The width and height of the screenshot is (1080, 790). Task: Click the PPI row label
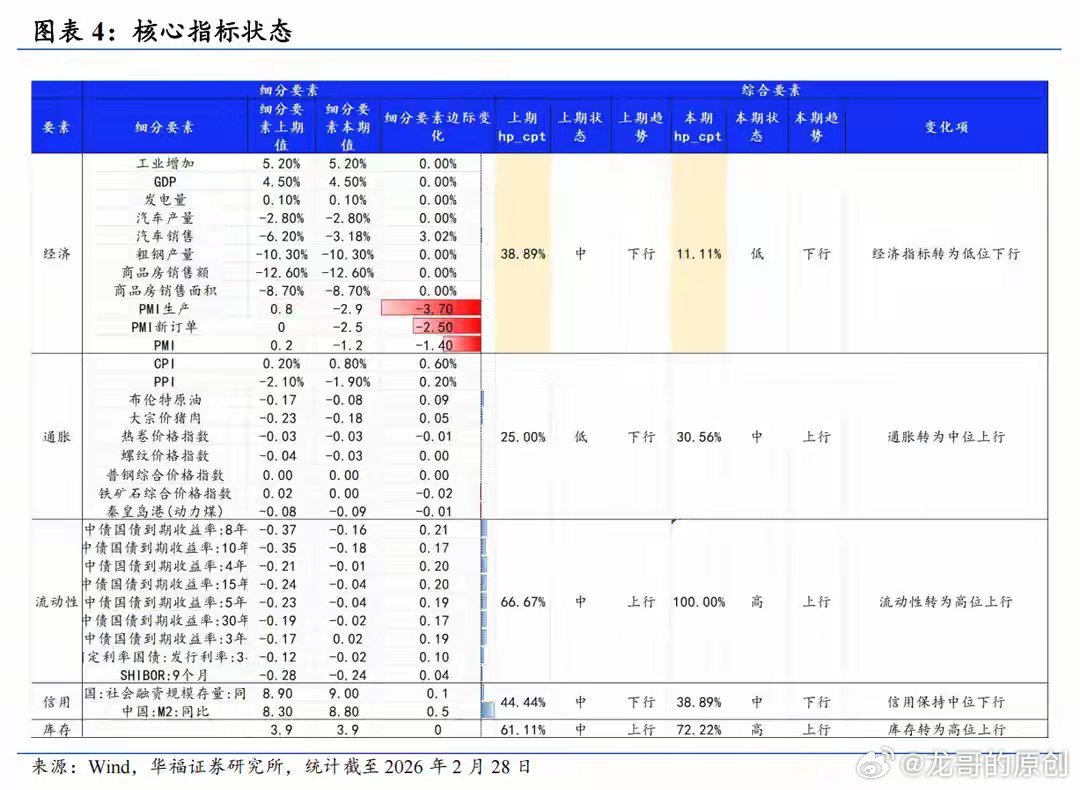[x=165, y=382]
